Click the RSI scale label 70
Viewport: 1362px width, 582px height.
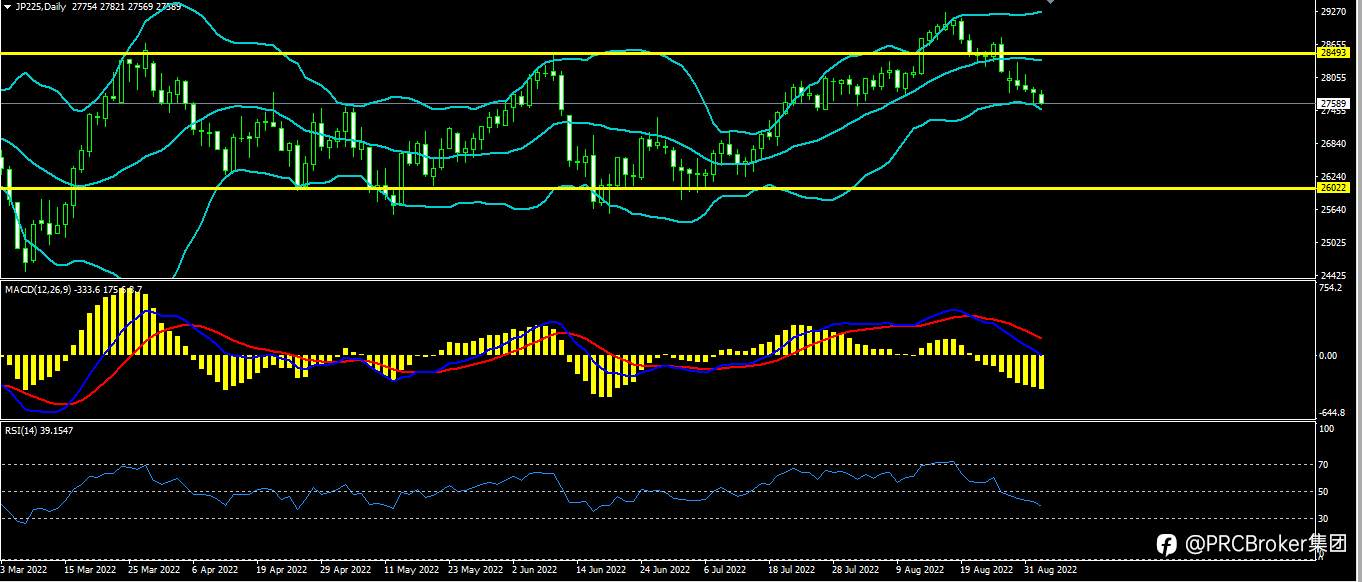1325,465
